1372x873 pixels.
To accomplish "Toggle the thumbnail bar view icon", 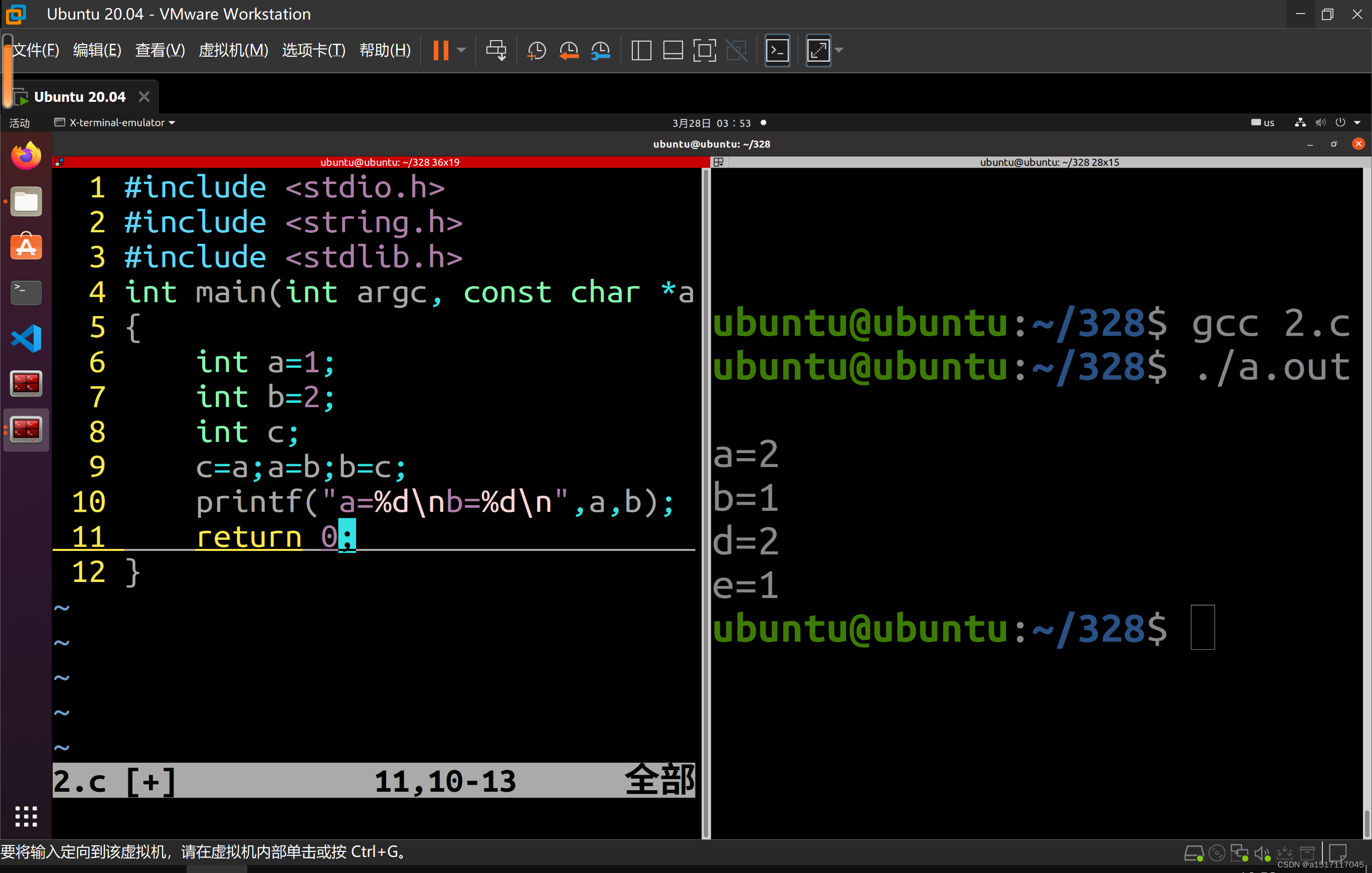I will 673,50.
